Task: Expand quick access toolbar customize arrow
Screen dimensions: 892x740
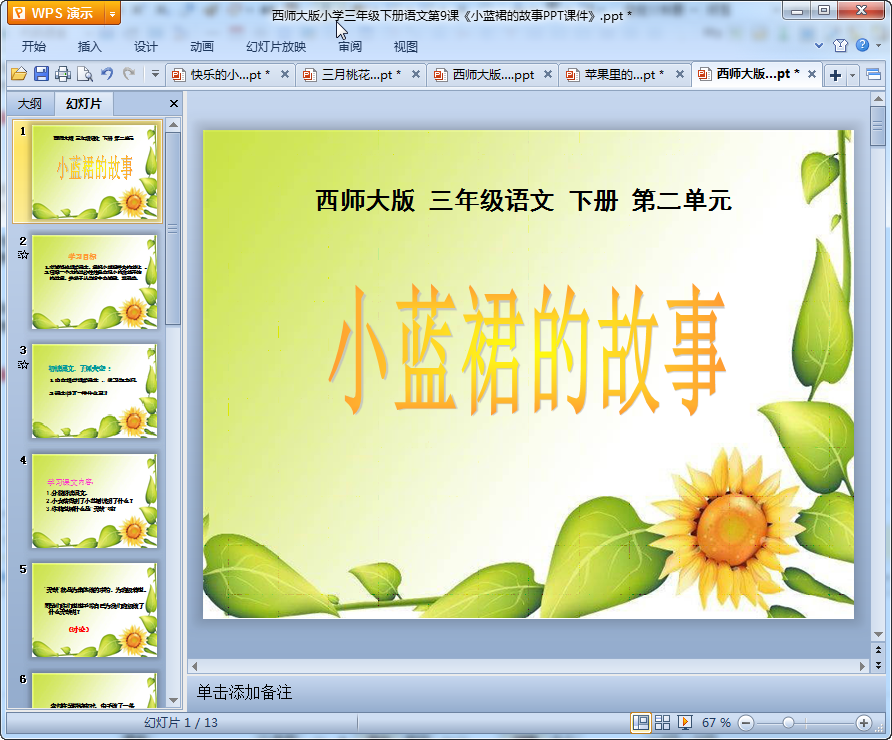Action: click(155, 73)
